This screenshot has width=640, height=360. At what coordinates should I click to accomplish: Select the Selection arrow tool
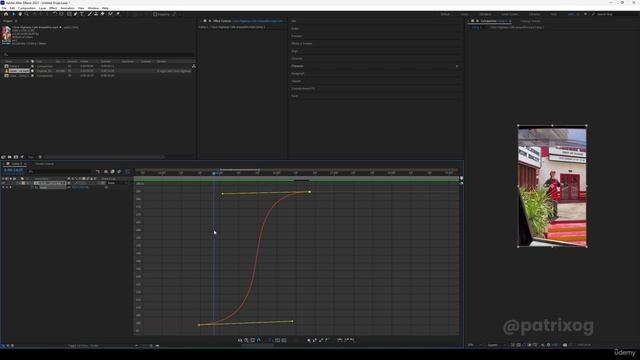click(x=13, y=14)
